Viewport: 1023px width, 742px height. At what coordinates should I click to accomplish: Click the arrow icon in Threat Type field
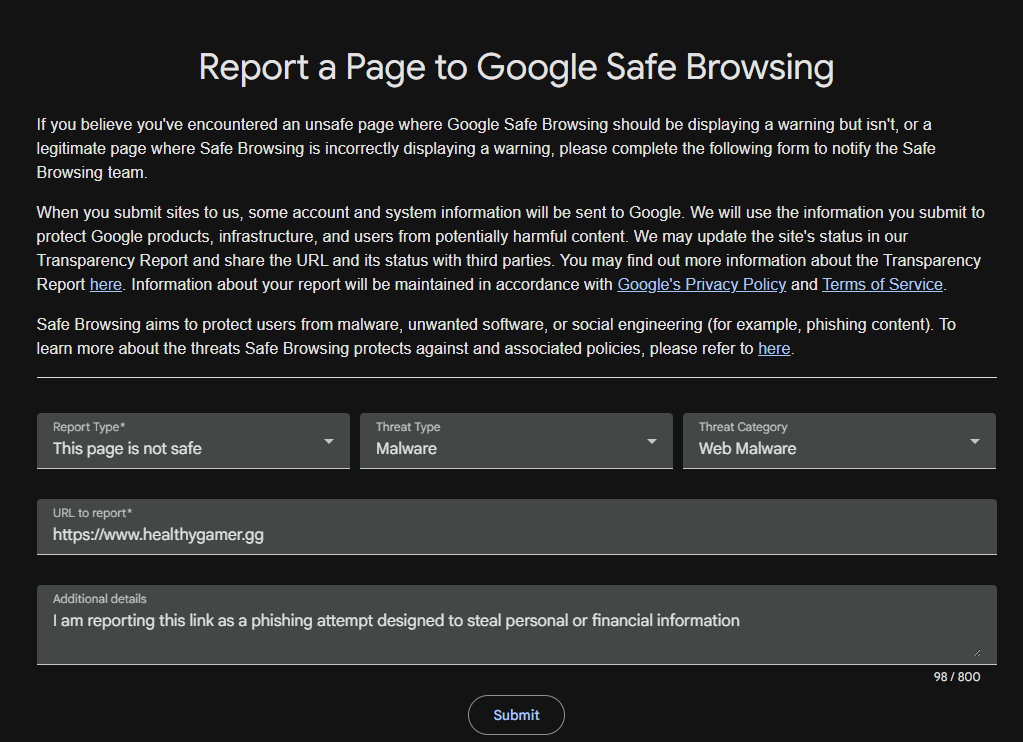click(x=651, y=442)
